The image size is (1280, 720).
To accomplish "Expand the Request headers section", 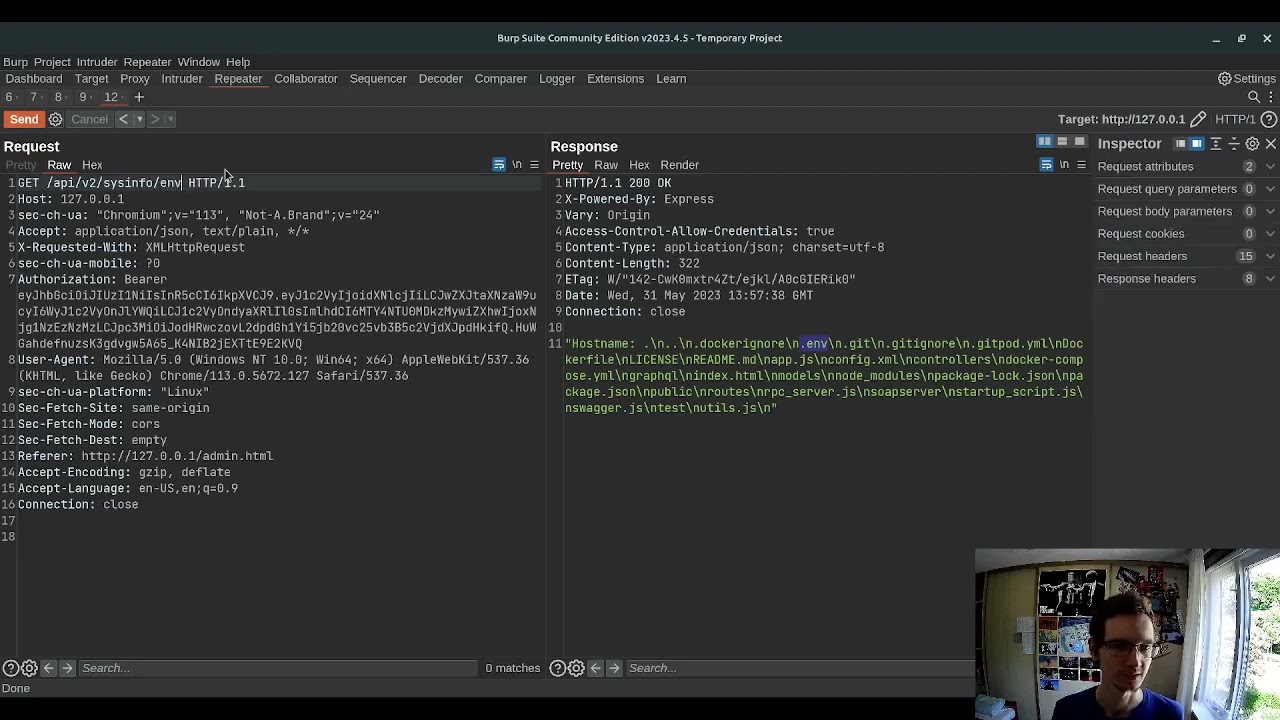I will point(1187,256).
